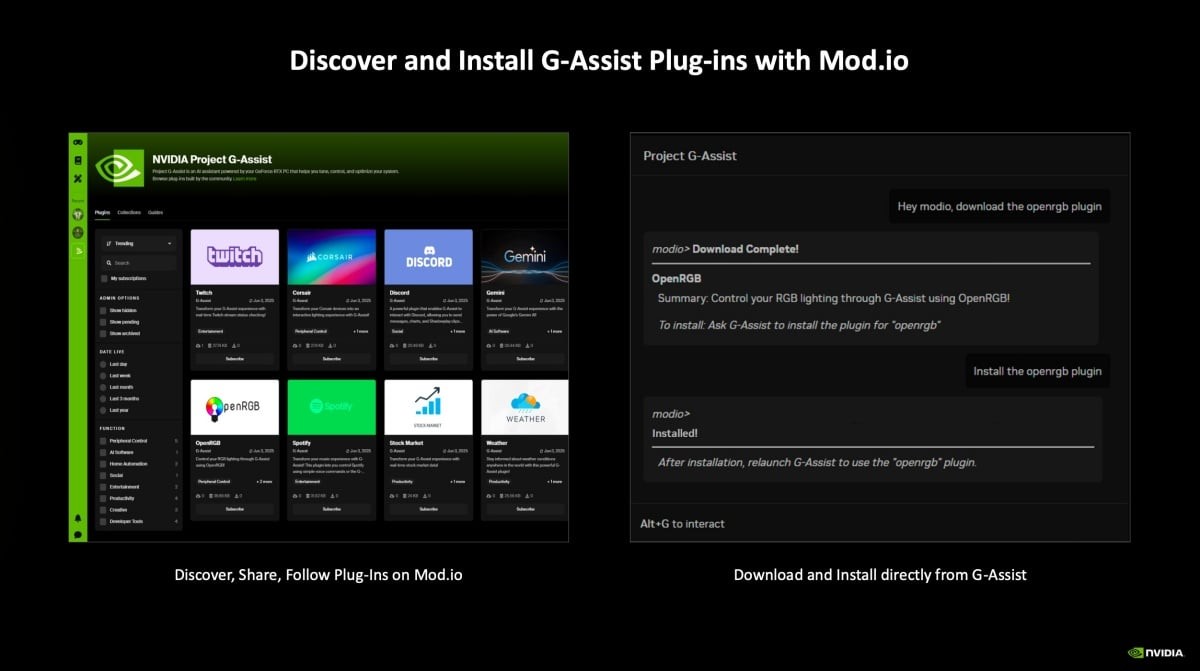Open the library book icon in the sidebar

coord(78,160)
